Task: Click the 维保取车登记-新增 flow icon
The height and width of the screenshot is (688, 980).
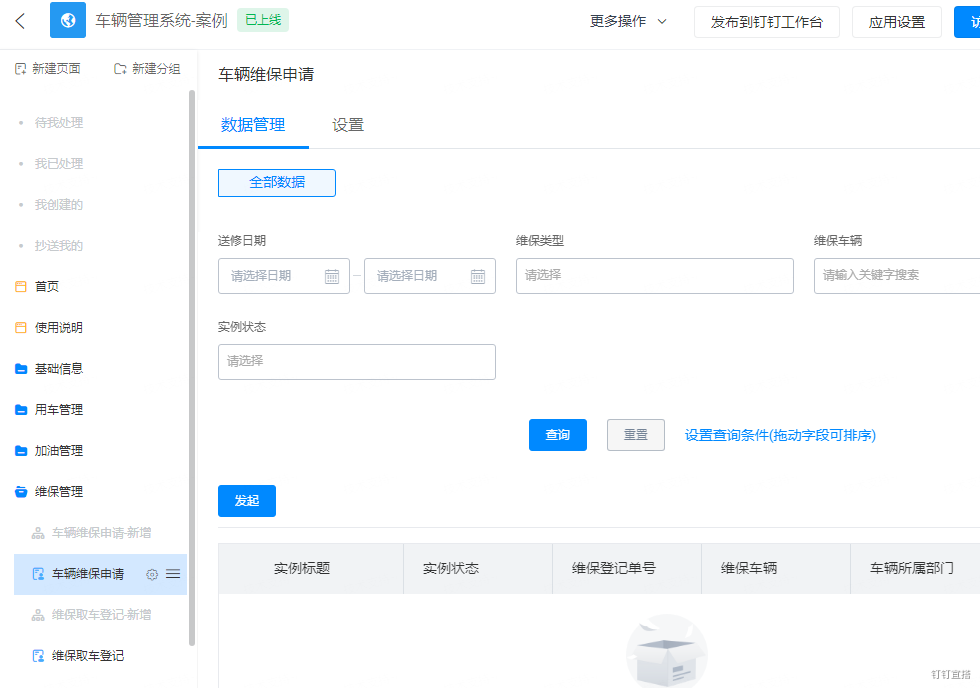Action: 38,615
